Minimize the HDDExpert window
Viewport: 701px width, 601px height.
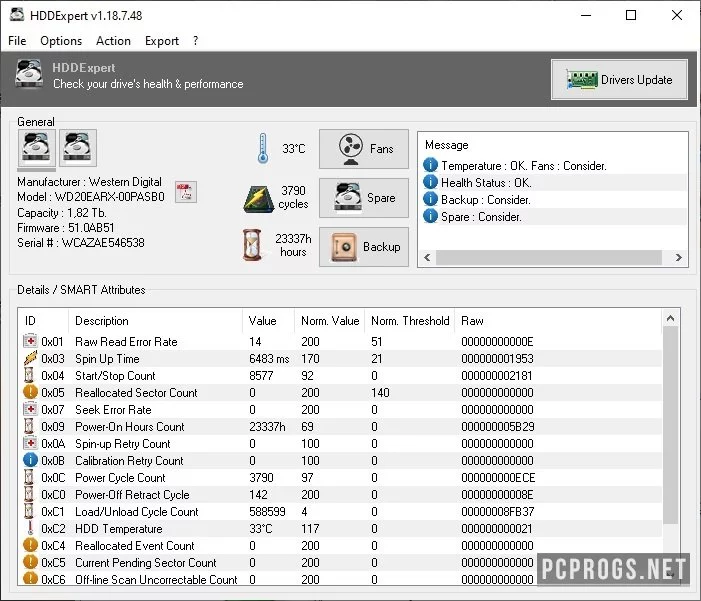(586, 15)
